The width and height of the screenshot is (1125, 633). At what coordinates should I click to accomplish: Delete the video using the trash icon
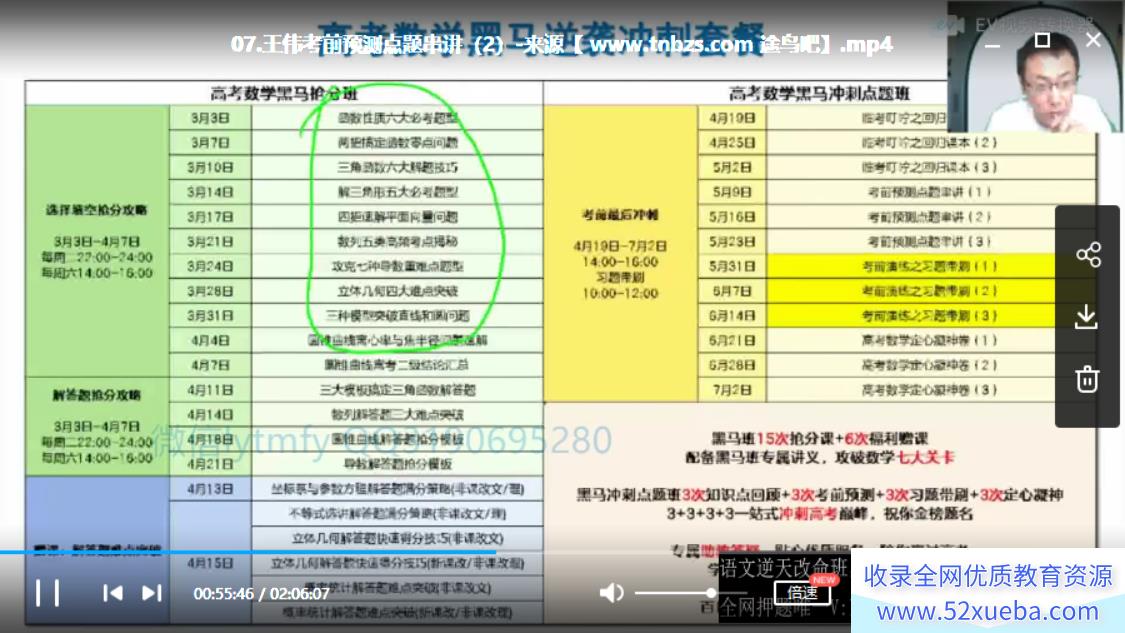pyautogui.click(x=1087, y=379)
